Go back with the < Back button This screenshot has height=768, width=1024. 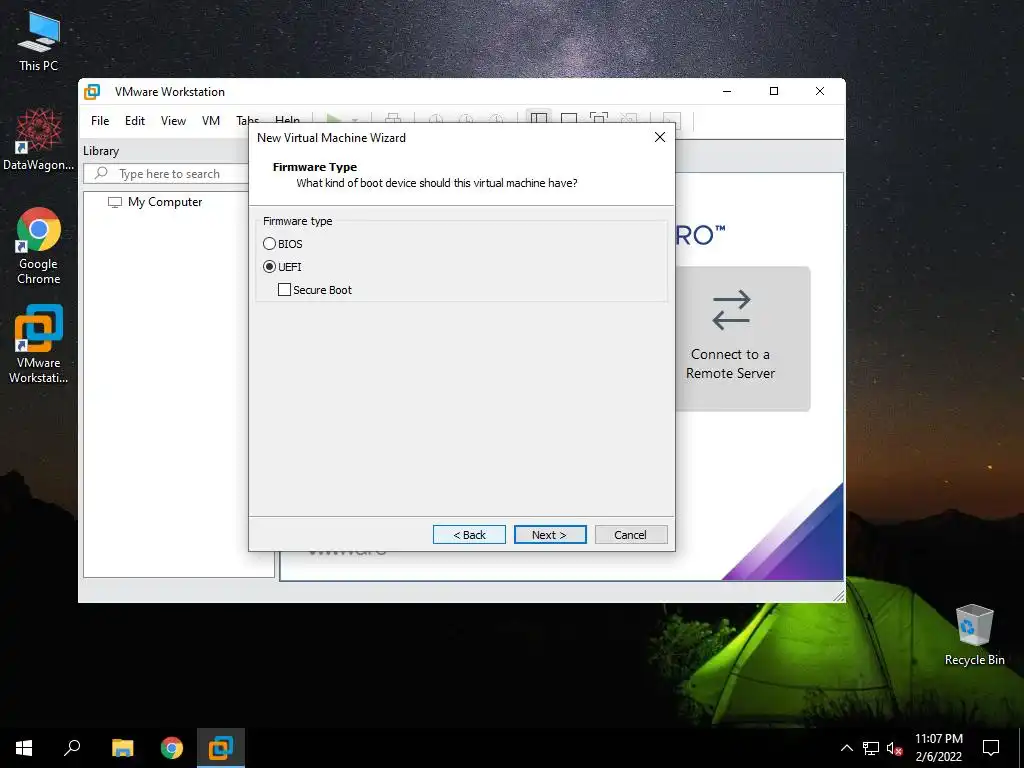point(469,534)
